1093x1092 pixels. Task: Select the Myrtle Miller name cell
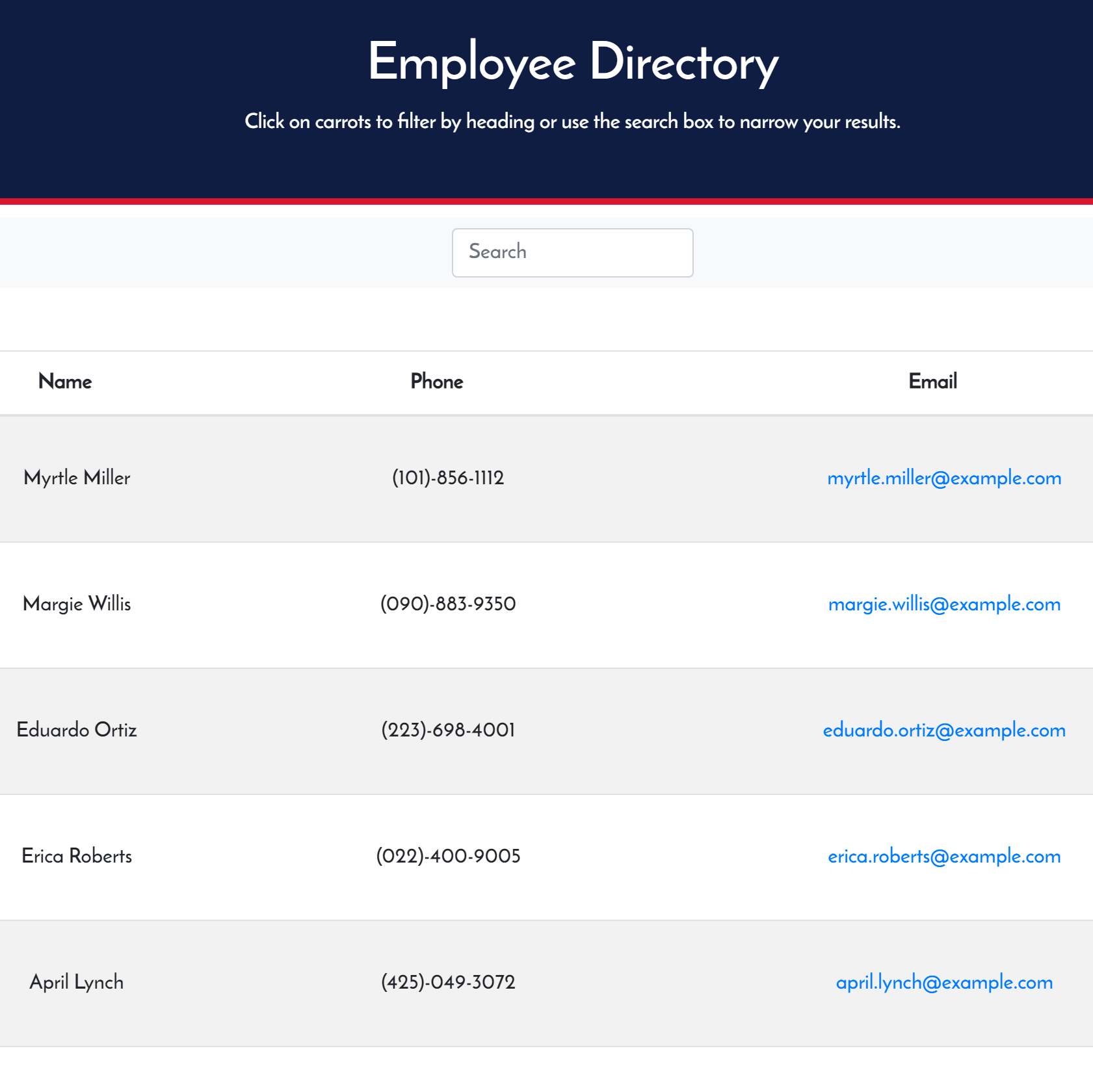[x=77, y=478]
